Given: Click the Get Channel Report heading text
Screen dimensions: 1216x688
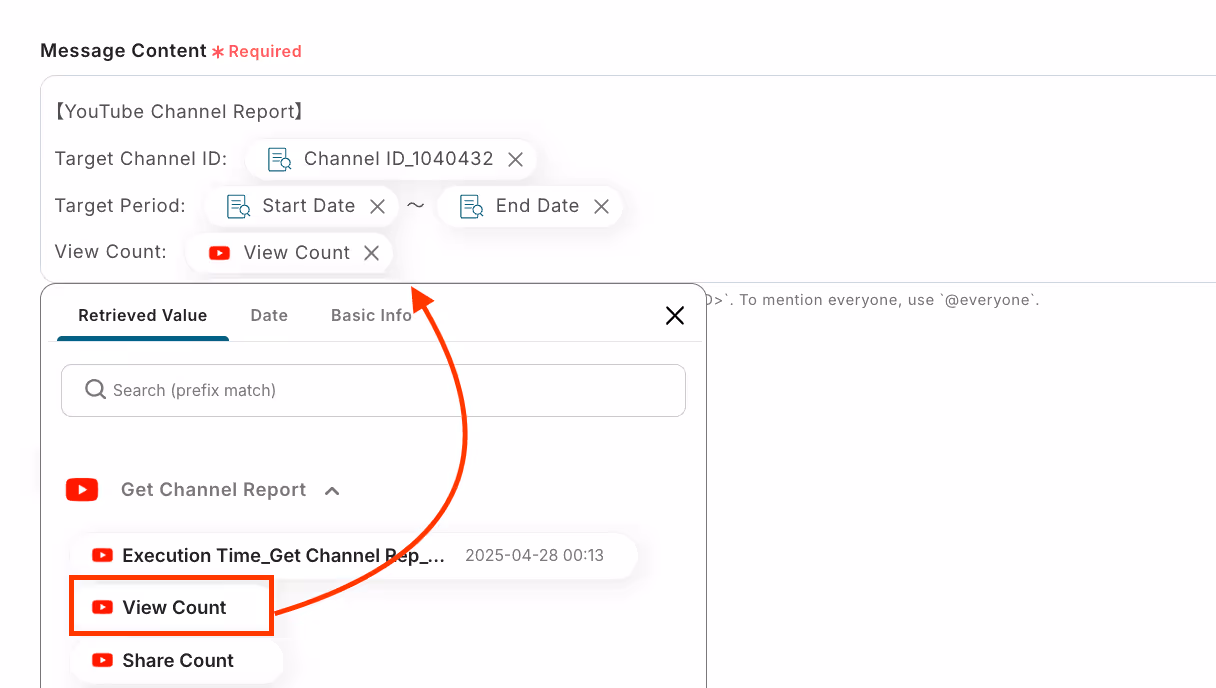Looking at the screenshot, I should pos(214,490).
